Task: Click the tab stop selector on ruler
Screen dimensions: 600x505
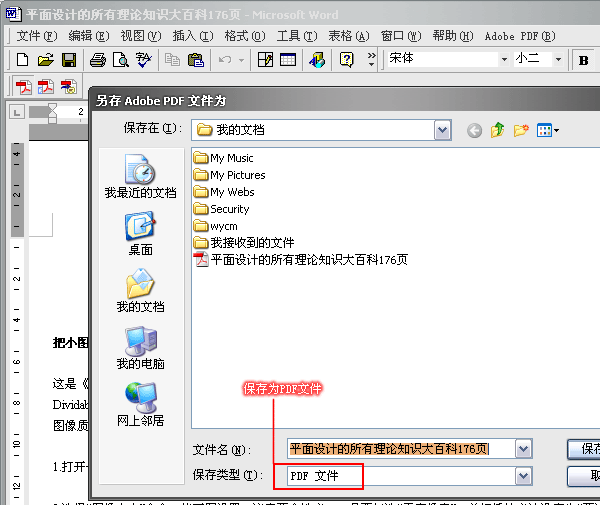Action: tap(17, 112)
